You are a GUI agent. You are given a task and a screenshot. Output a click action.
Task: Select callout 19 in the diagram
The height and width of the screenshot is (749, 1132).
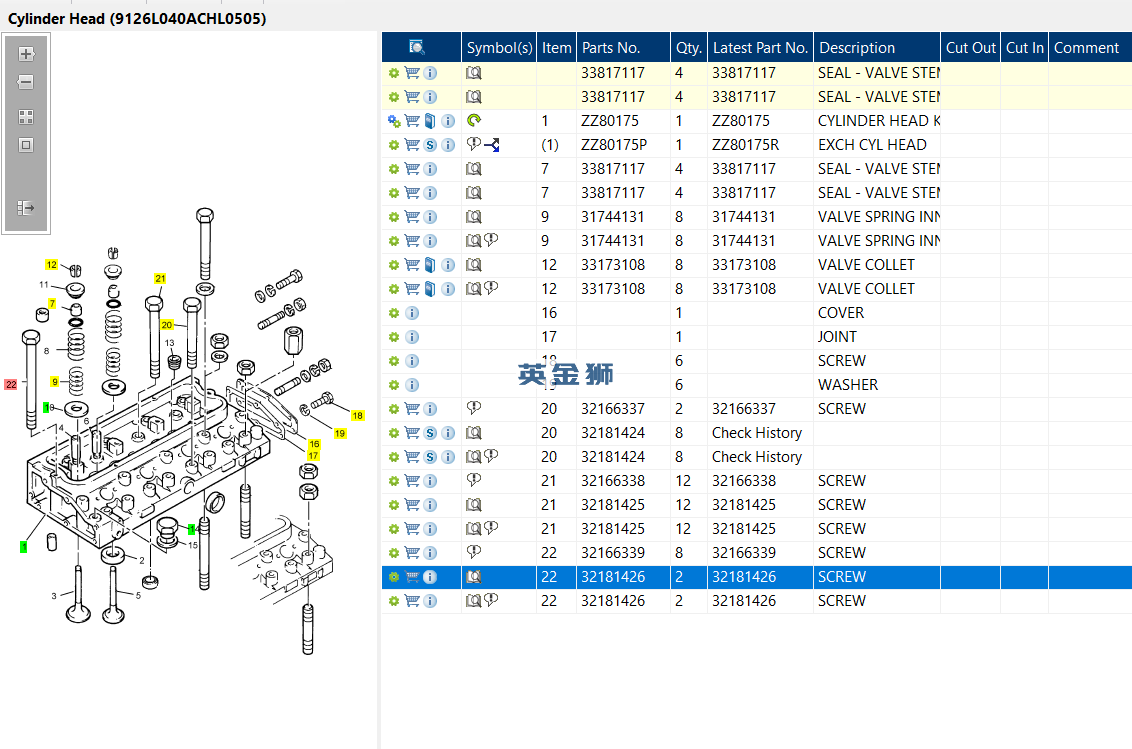click(x=340, y=433)
